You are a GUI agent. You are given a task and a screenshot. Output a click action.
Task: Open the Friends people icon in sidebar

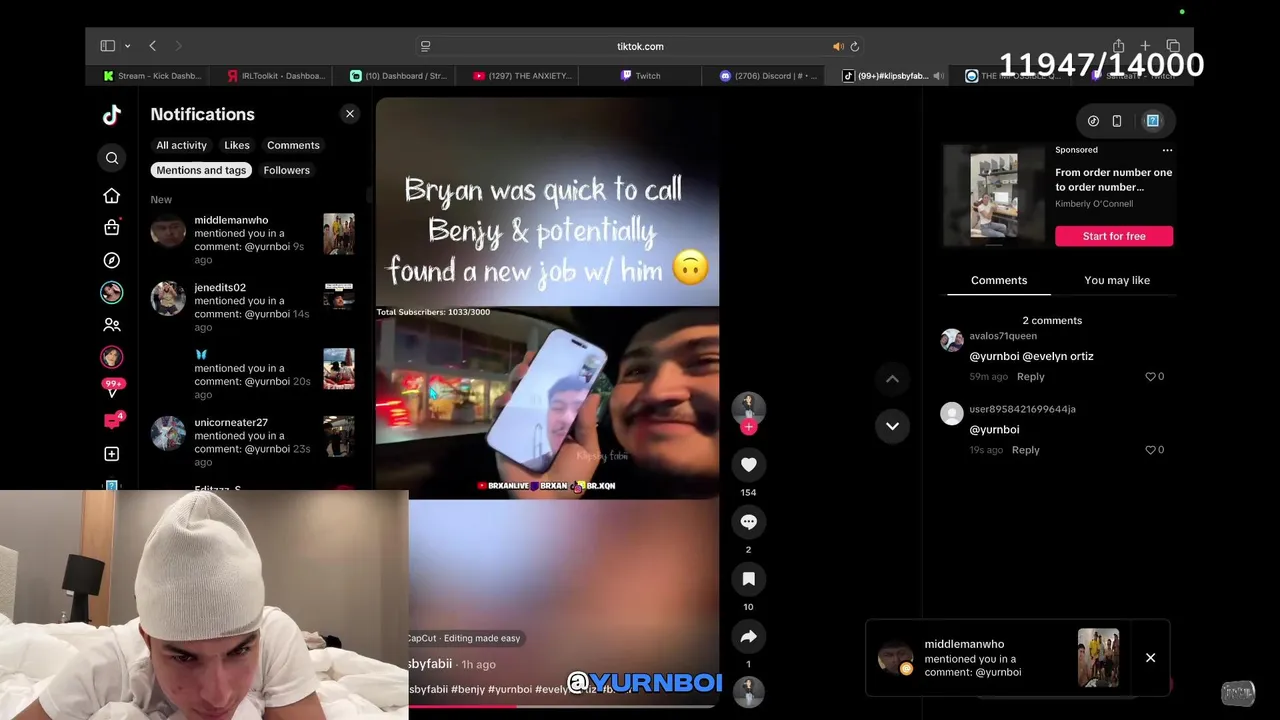click(112, 325)
